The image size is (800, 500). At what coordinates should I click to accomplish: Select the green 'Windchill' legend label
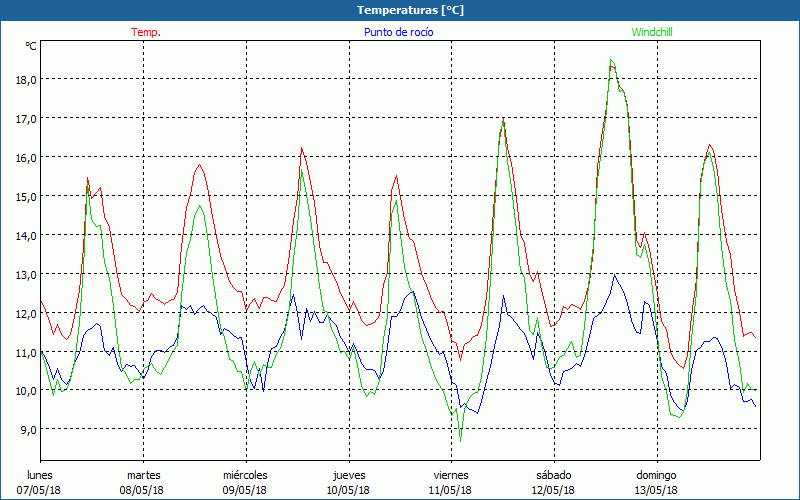(652, 32)
